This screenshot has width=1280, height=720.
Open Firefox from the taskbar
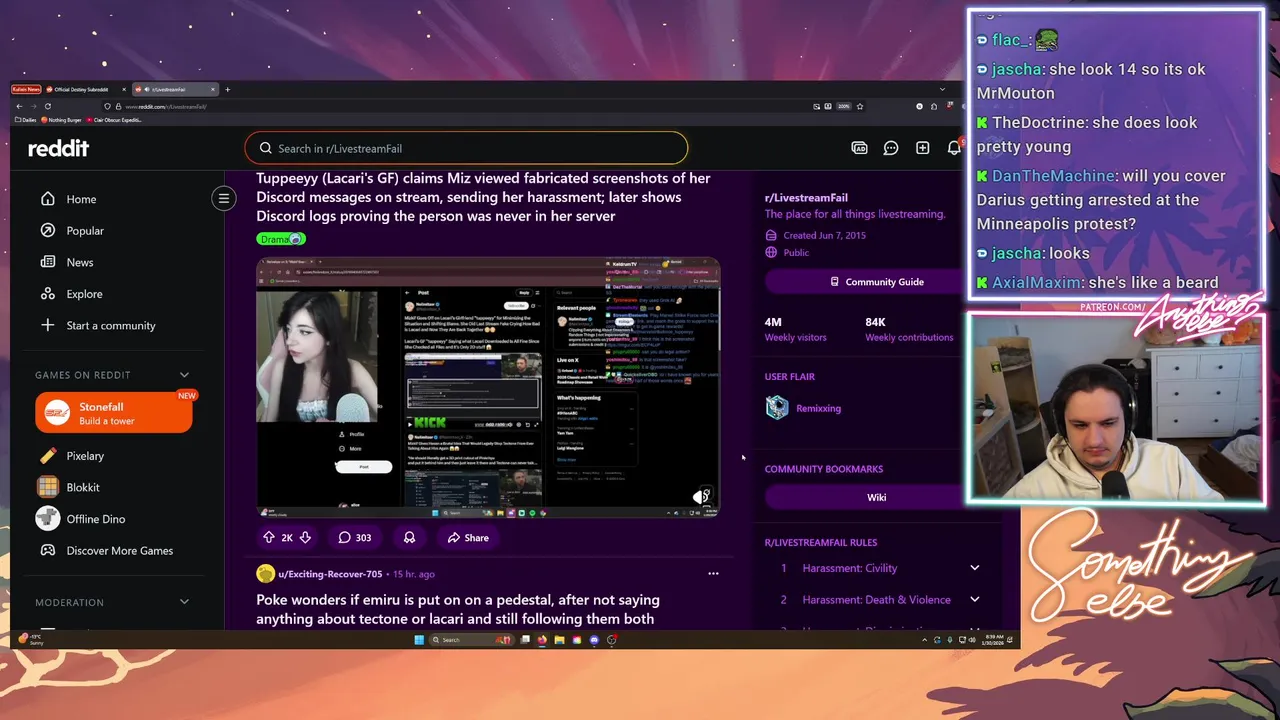(x=542, y=640)
